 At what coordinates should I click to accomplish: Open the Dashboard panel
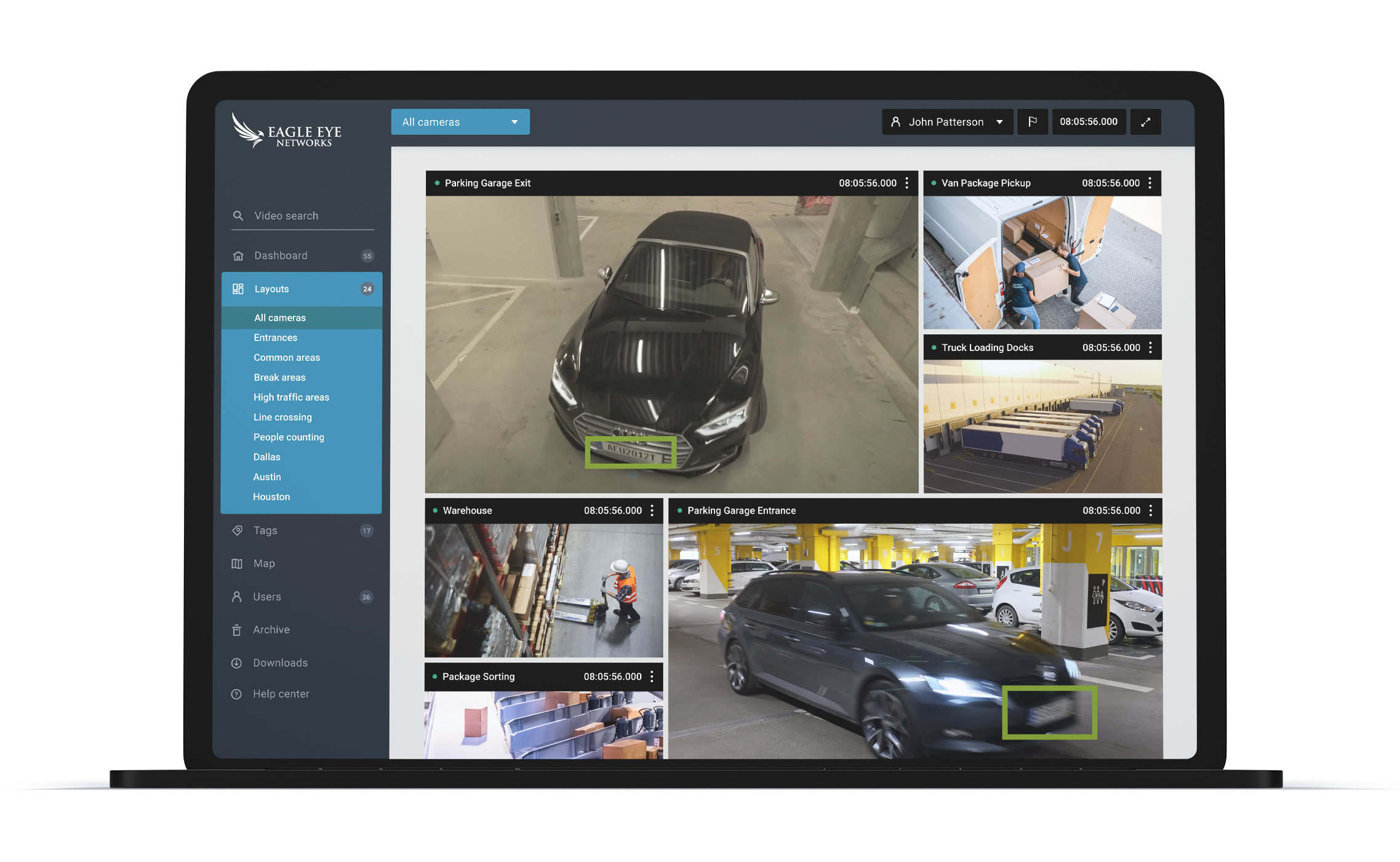pyautogui.click(x=280, y=255)
